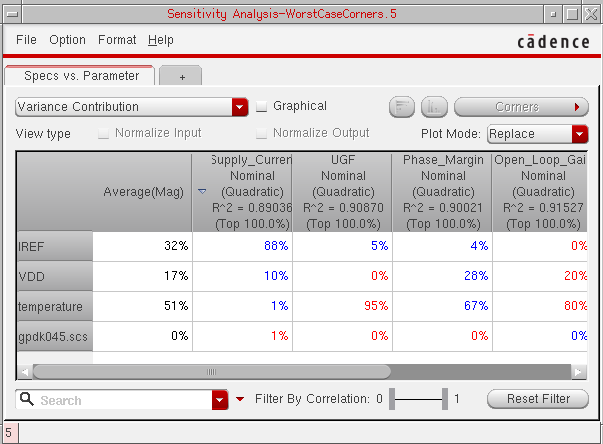Select the gpdk045.scs row header
Viewport: 603px width, 444px height.
(x=55, y=336)
